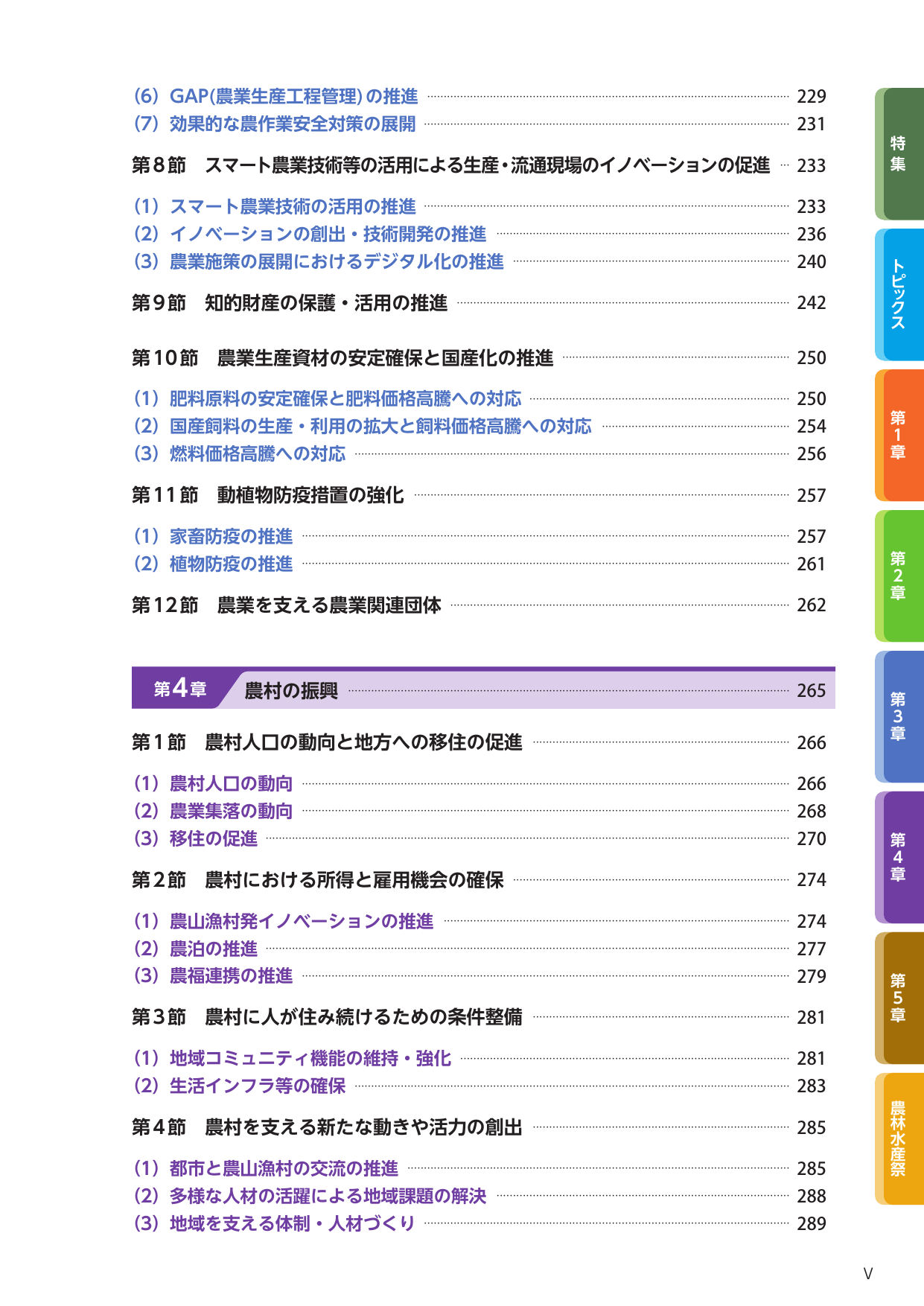Open 第10節 農業生産資材の安定確保と国産化の推進
924x1306 pixels.
pos(342,358)
